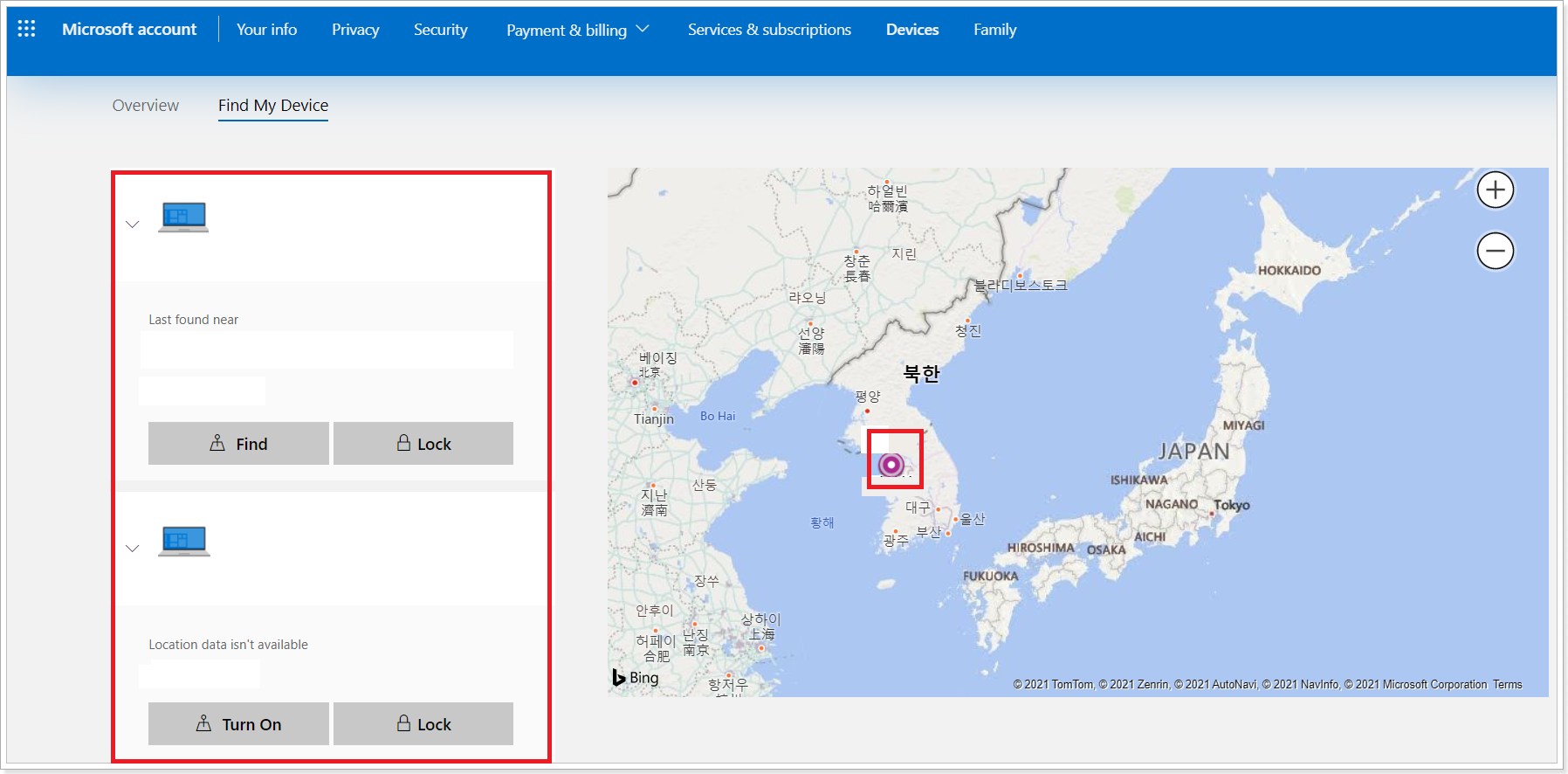
Task: Click the HOKKAIDO label on the map
Action: (x=1289, y=271)
